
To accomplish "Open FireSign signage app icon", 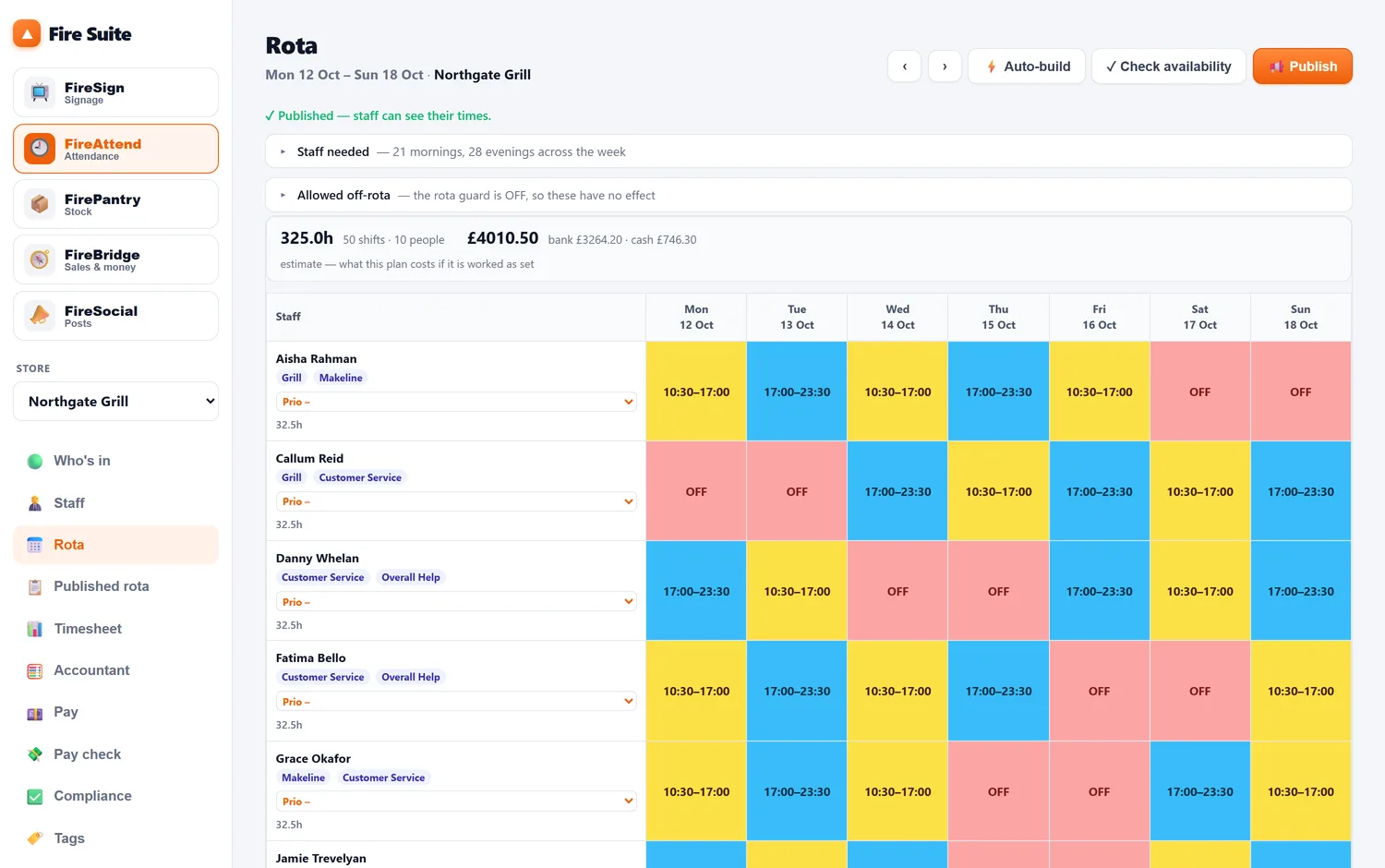I will tap(40, 92).
